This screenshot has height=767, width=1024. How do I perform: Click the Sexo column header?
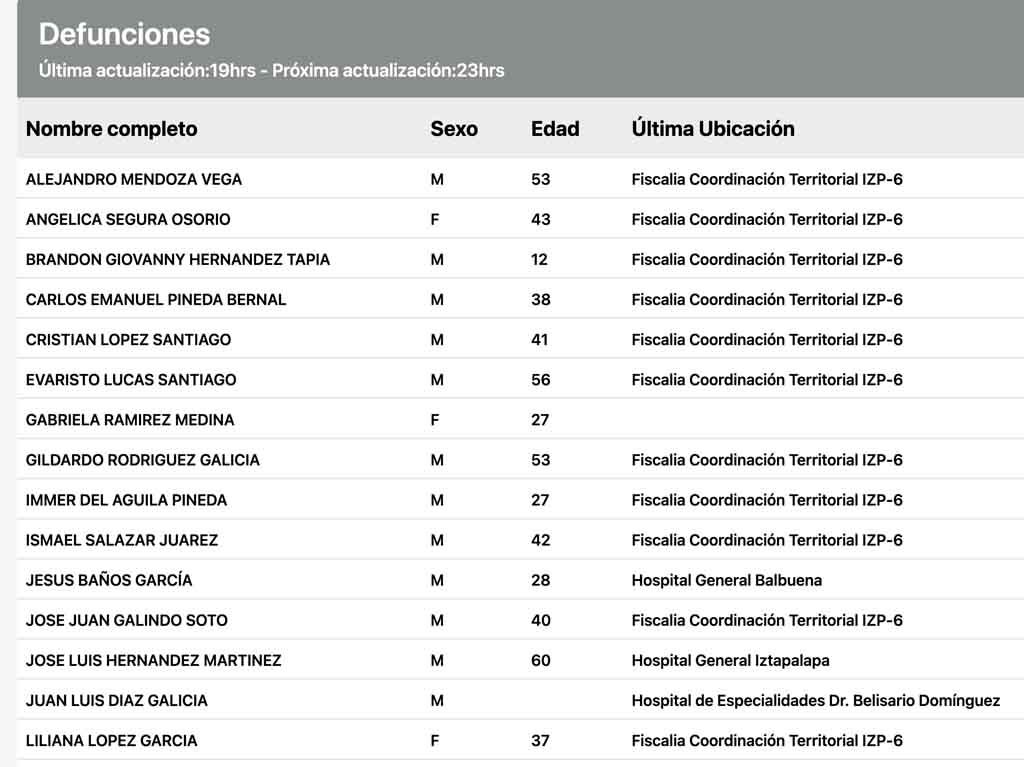[454, 129]
